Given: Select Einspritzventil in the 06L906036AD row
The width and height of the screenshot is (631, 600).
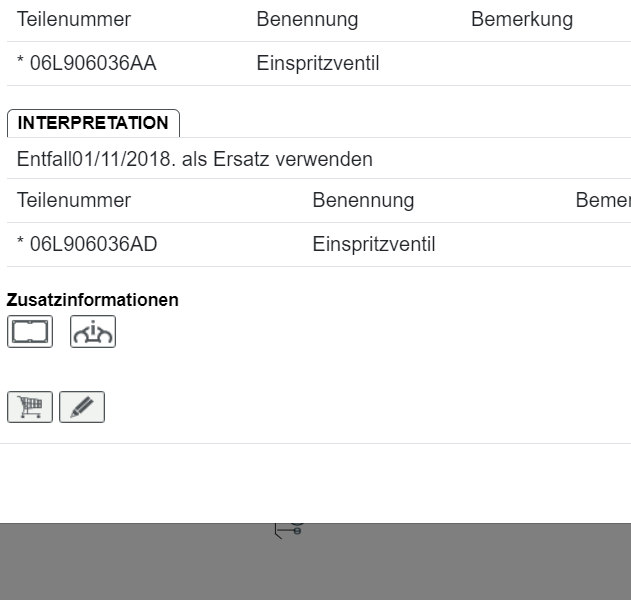Looking at the screenshot, I should (x=374, y=244).
